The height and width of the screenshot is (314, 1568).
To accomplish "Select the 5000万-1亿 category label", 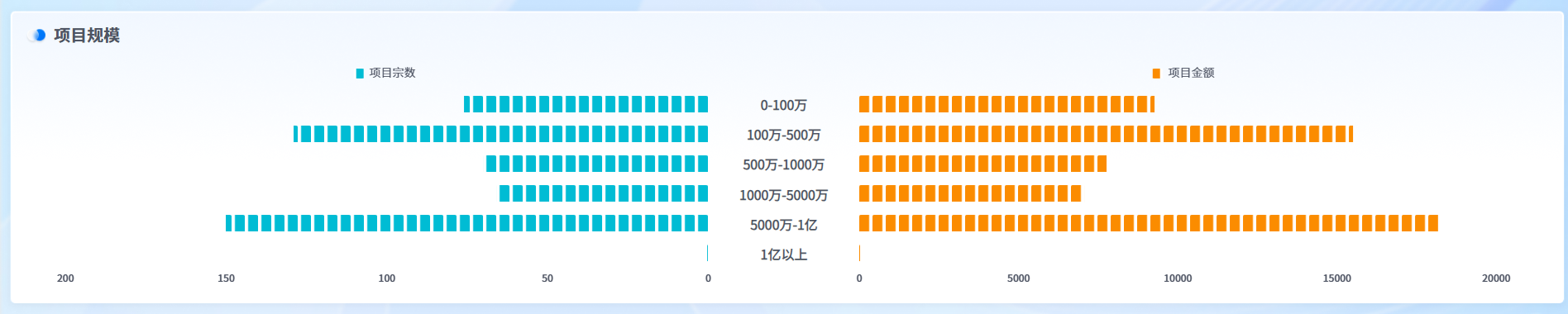I will [783, 225].
